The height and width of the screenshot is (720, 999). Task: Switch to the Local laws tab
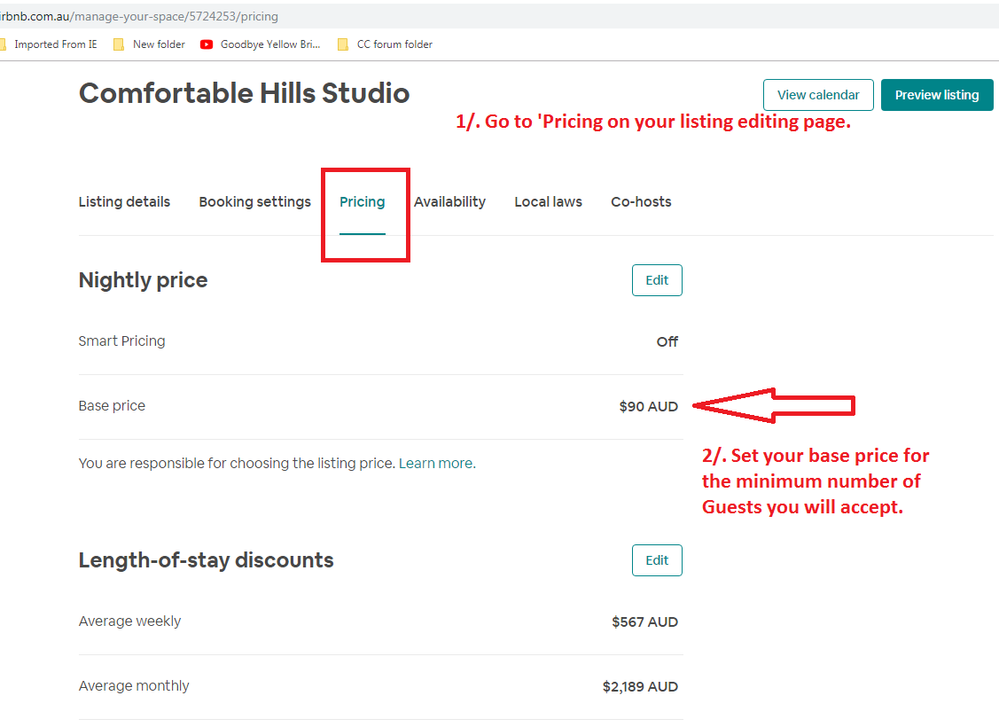[548, 202]
